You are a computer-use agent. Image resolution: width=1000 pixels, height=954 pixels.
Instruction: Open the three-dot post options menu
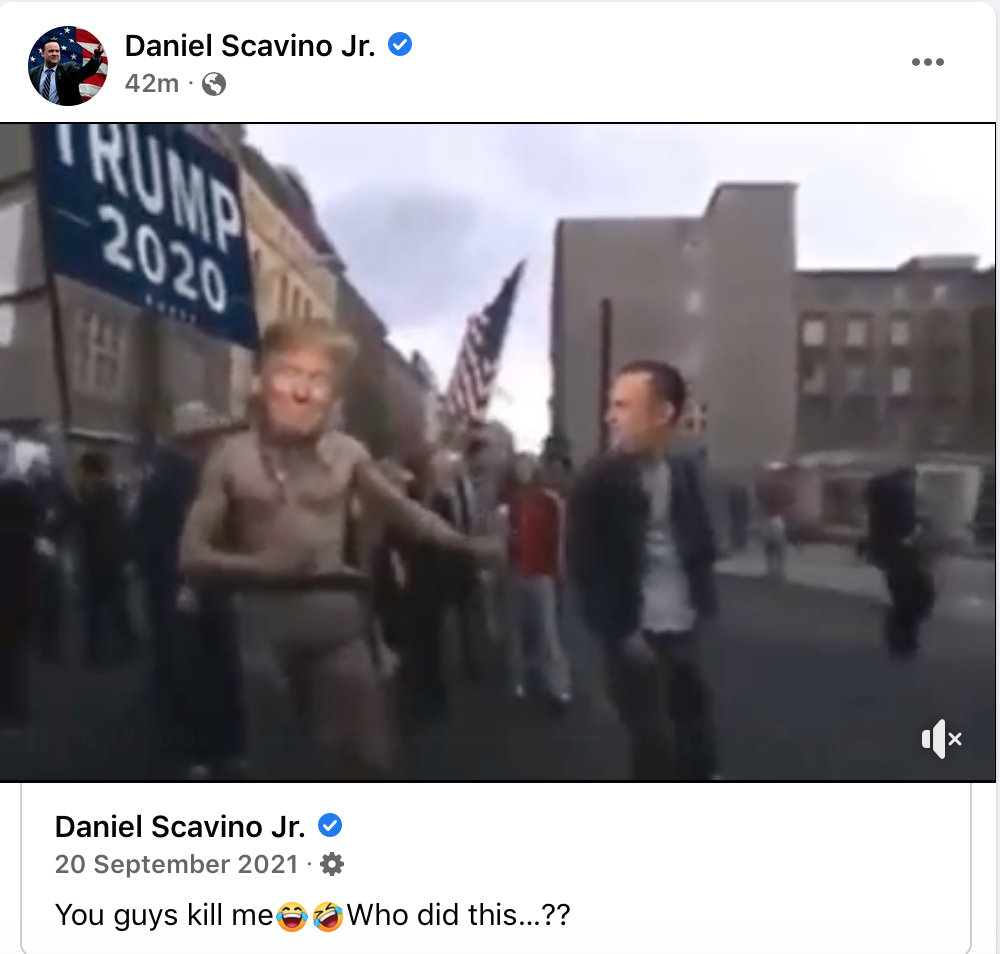coord(927,62)
